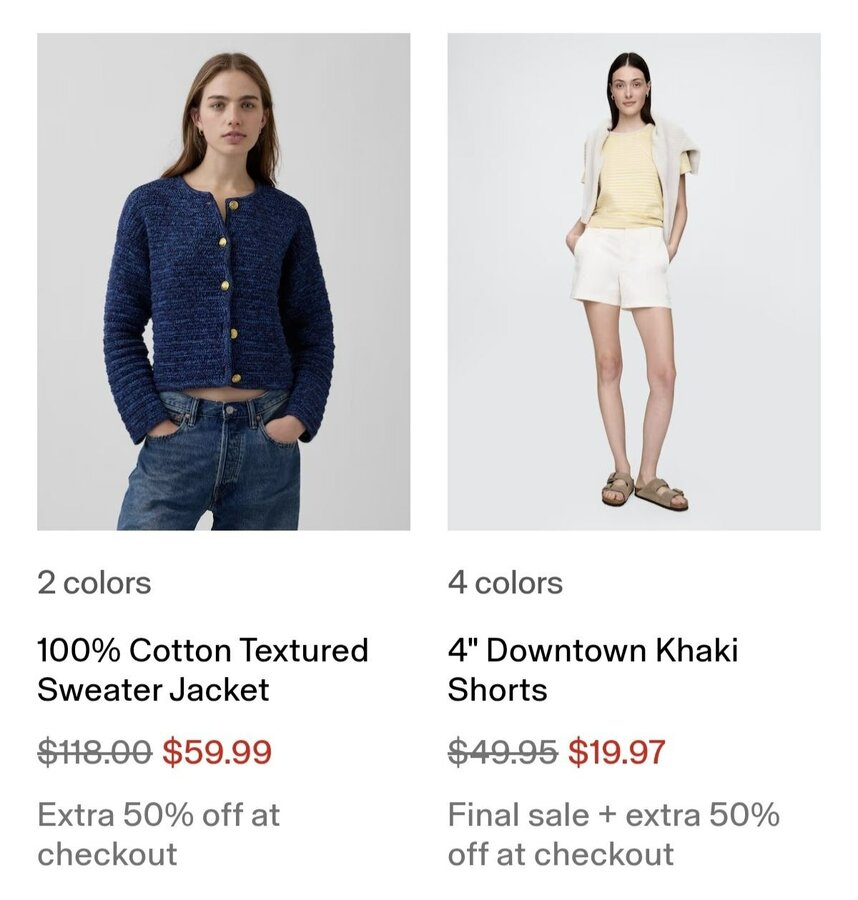This screenshot has height=900, width=858.
Task: View the 2 colors option label
Action: (x=94, y=583)
